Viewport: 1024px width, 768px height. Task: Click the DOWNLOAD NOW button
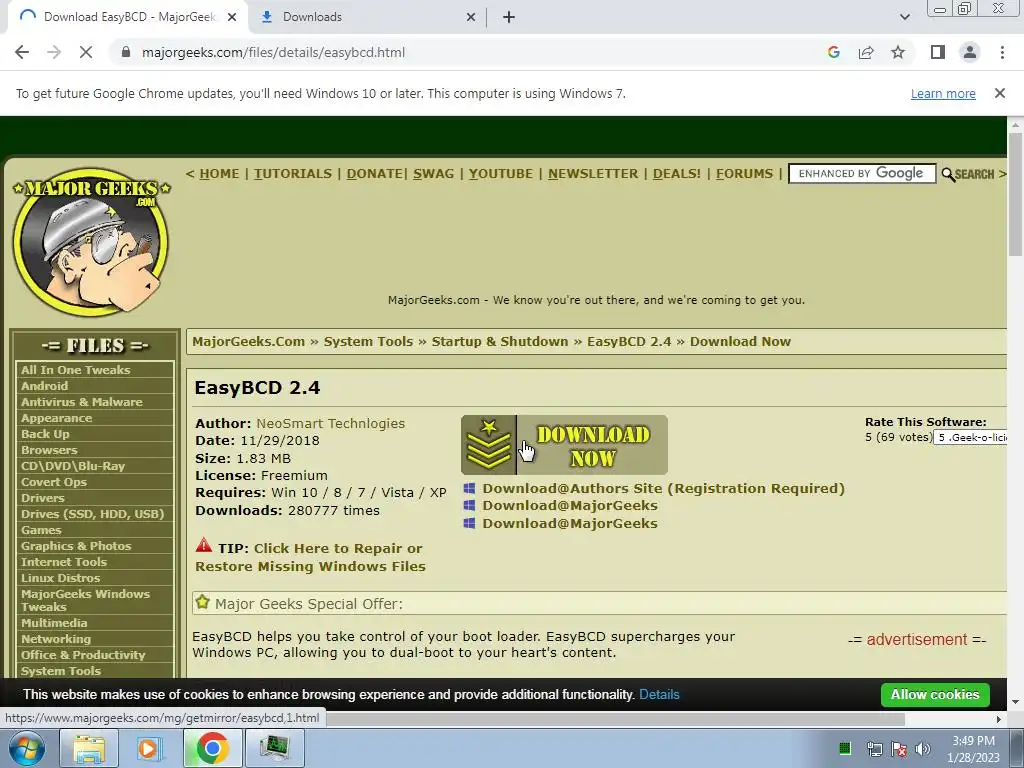point(564,445)
